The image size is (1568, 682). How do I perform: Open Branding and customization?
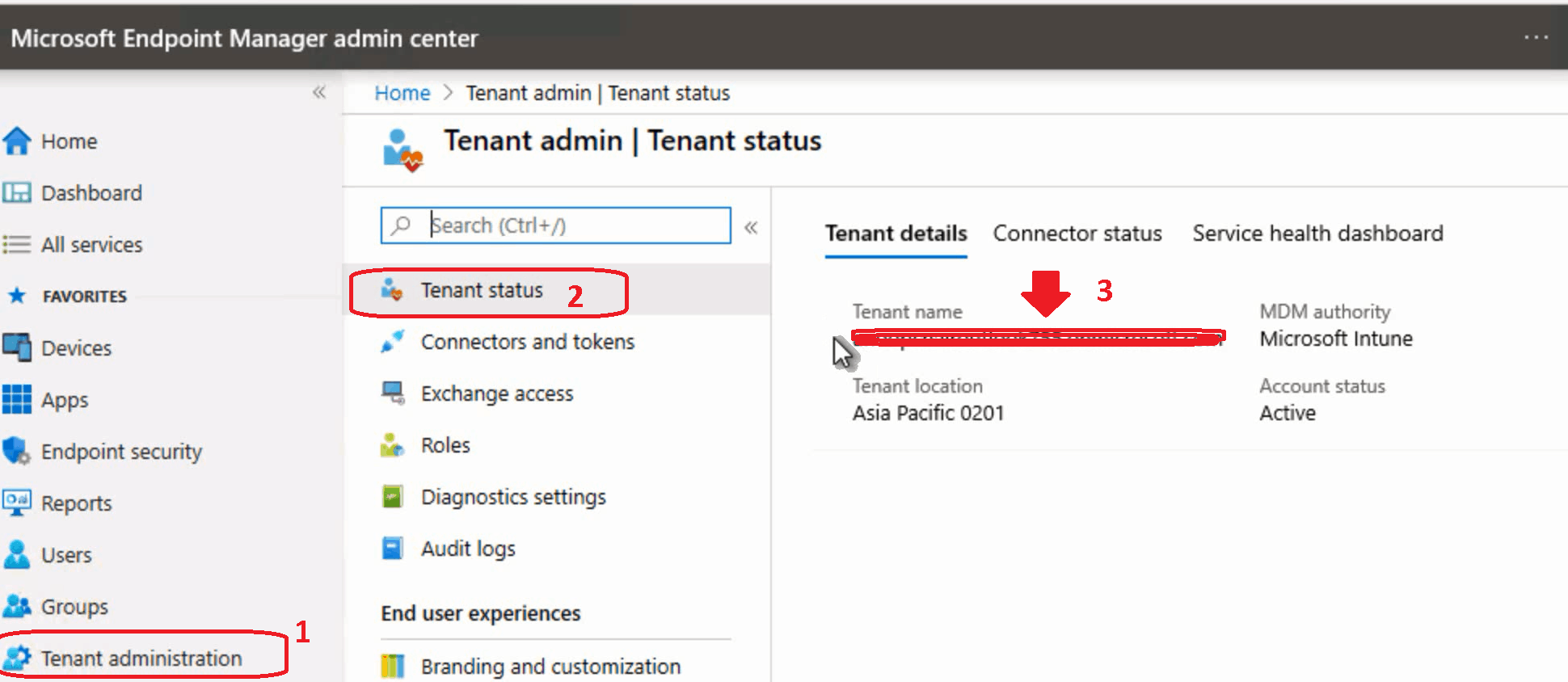pos(550,667)
